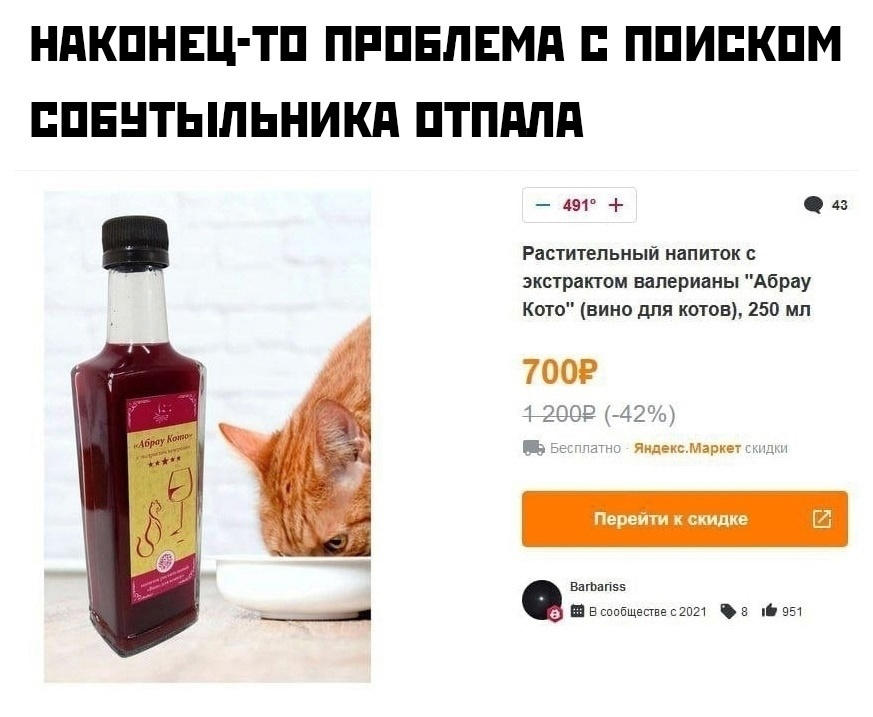The width and height of the screenshot is (873, 717).
Task: Click the pink badge on avatar
Action: (x=555, y=614)
